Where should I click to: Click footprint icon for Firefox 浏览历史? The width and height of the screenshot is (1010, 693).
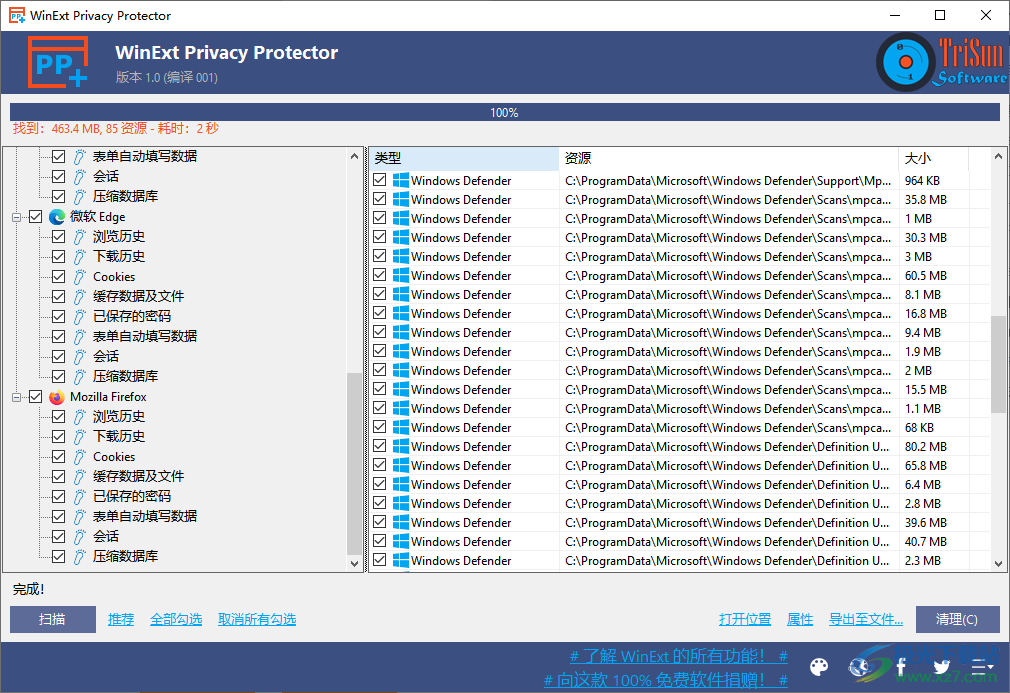coord(79,417)
